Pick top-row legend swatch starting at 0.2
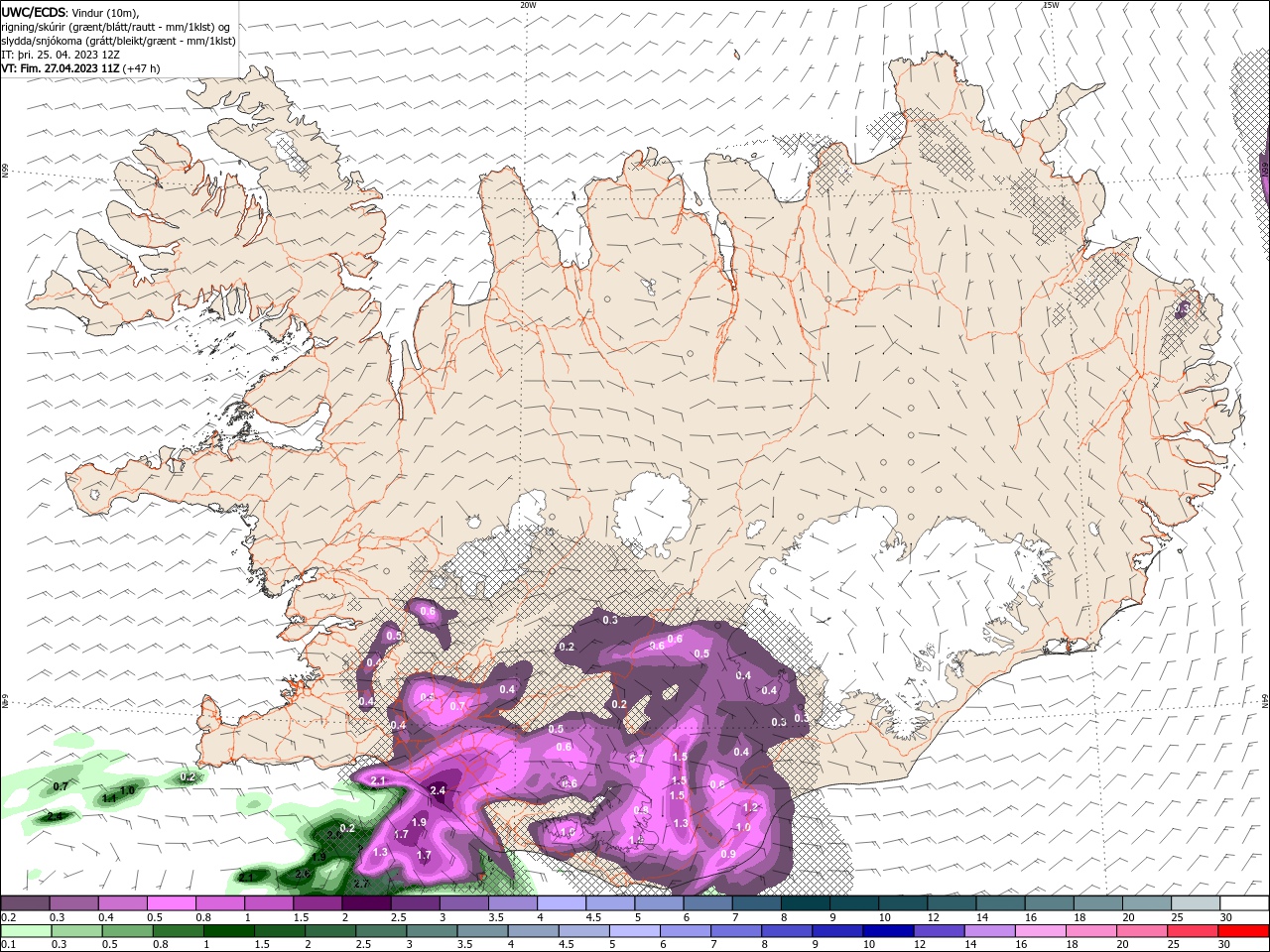The width and height of the screenshot is (1270, 952). pos(25,903)
